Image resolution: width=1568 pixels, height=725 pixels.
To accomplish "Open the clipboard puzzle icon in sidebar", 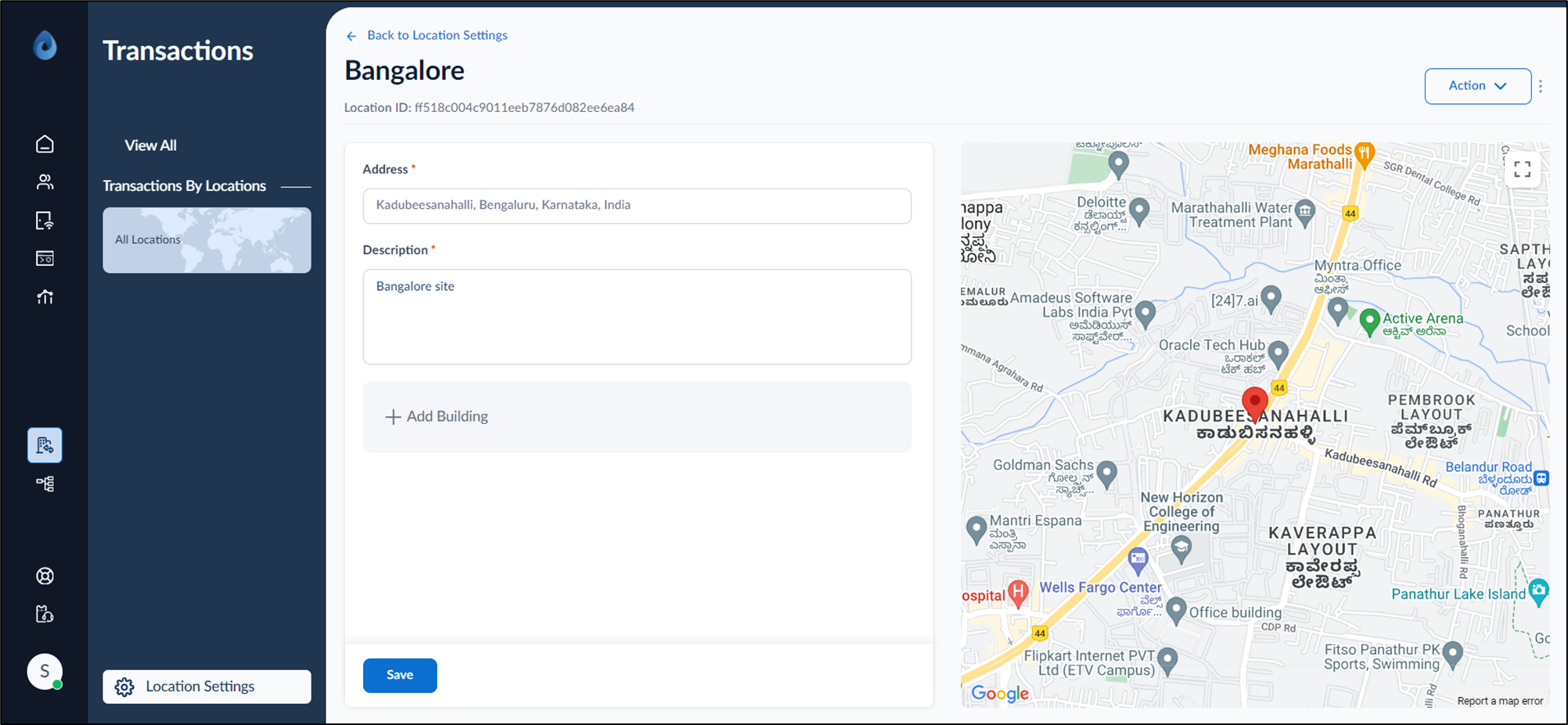I will click(x=45, y=615).
